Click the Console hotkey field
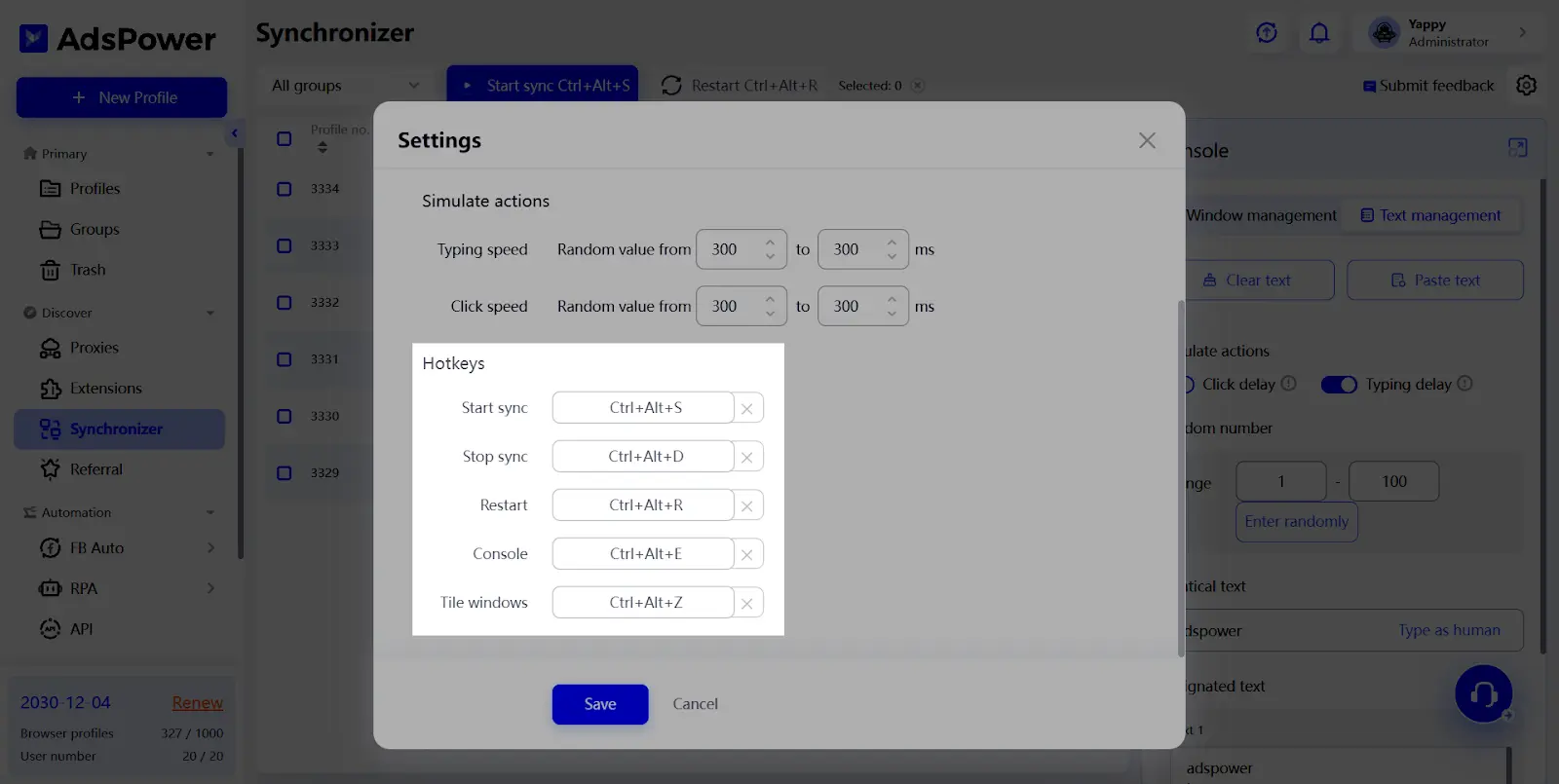This screenshot has width=1559, height=784. tap(643, 554)
